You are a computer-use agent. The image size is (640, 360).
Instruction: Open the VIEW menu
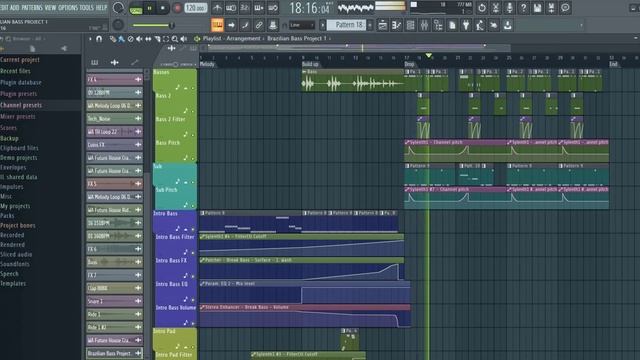50,8
